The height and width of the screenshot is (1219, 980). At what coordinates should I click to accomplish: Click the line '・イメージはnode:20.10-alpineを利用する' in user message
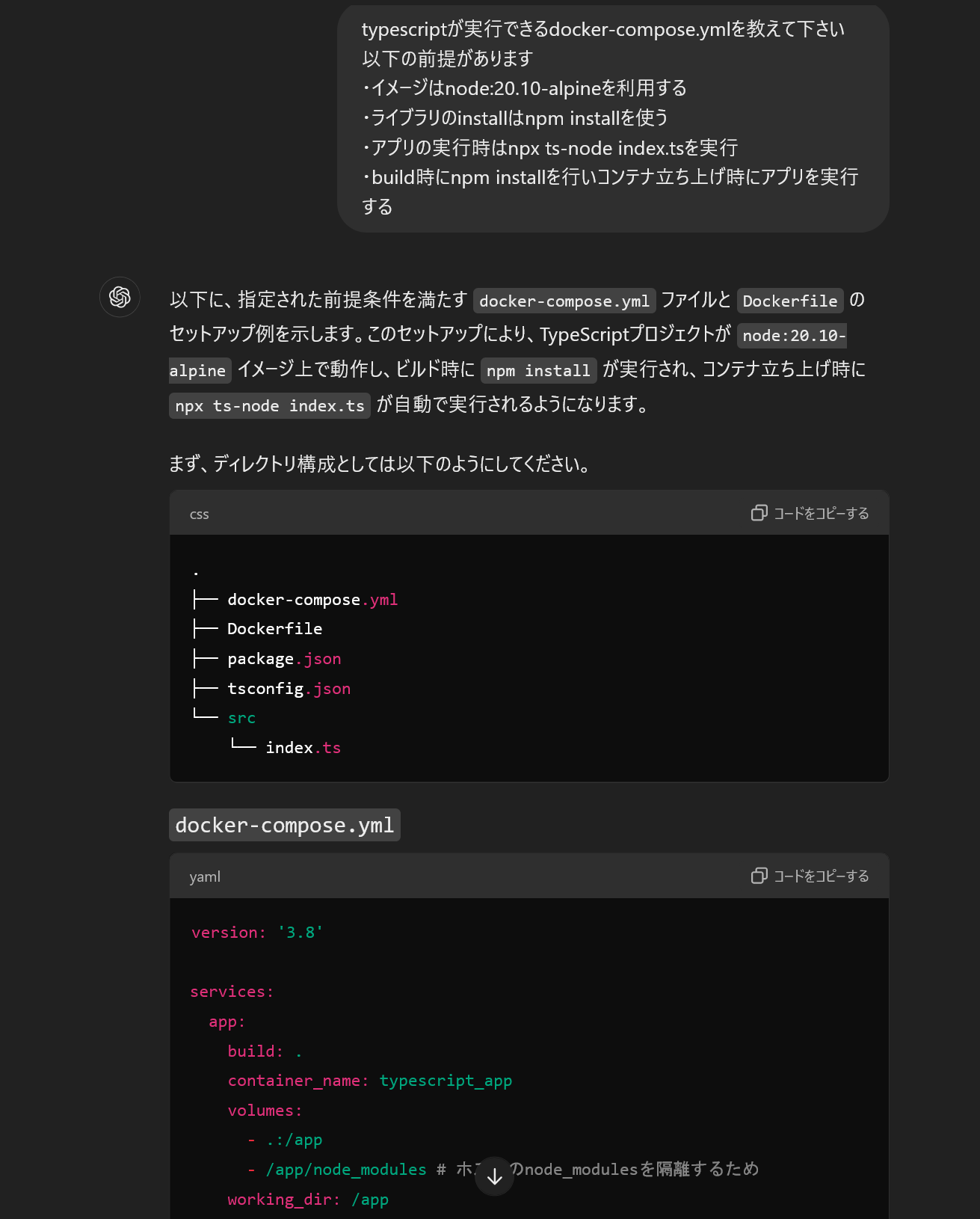coord(524,88)
